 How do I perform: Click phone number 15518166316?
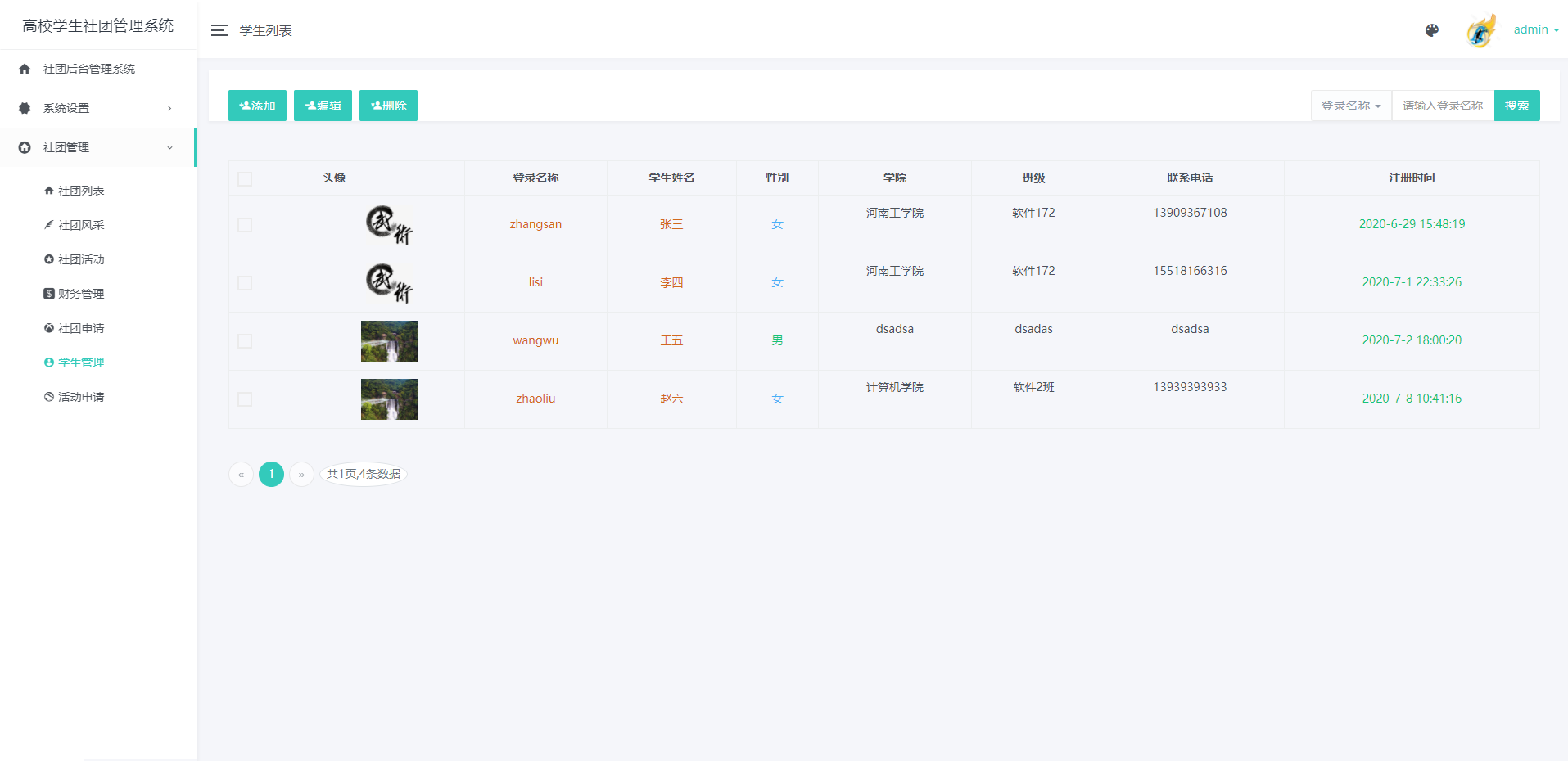(x=1190, y=271)
